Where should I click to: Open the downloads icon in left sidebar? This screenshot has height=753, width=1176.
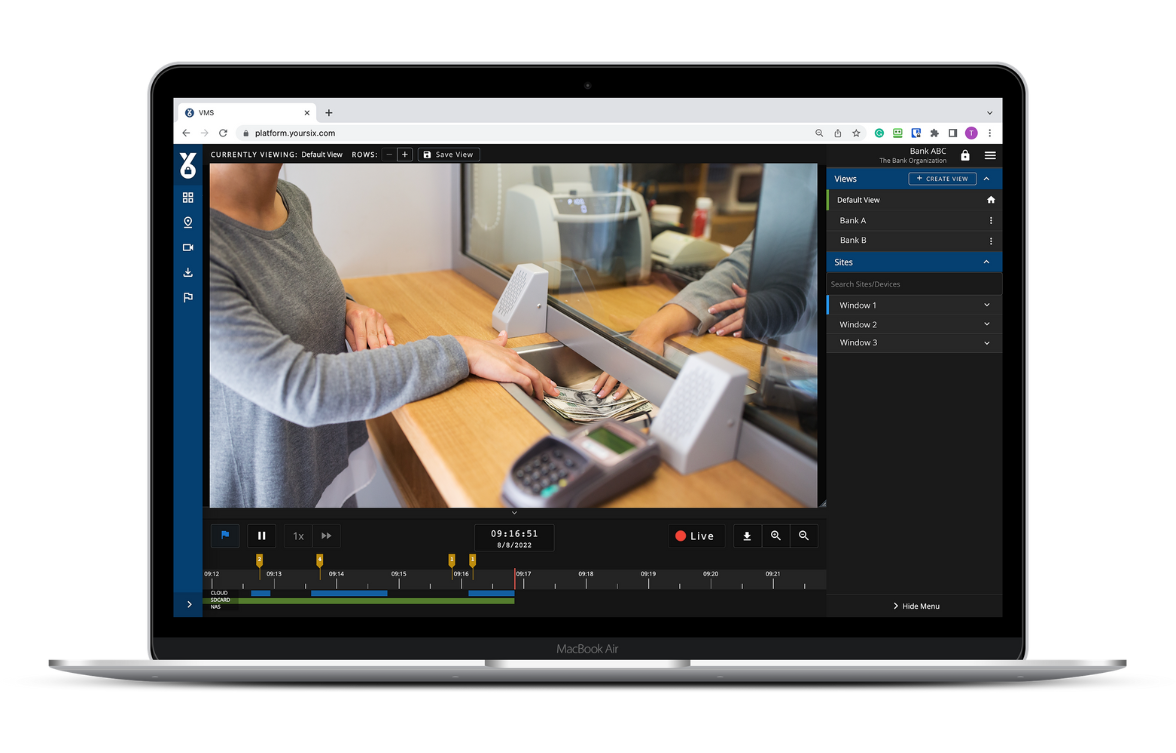click(188, 272)
